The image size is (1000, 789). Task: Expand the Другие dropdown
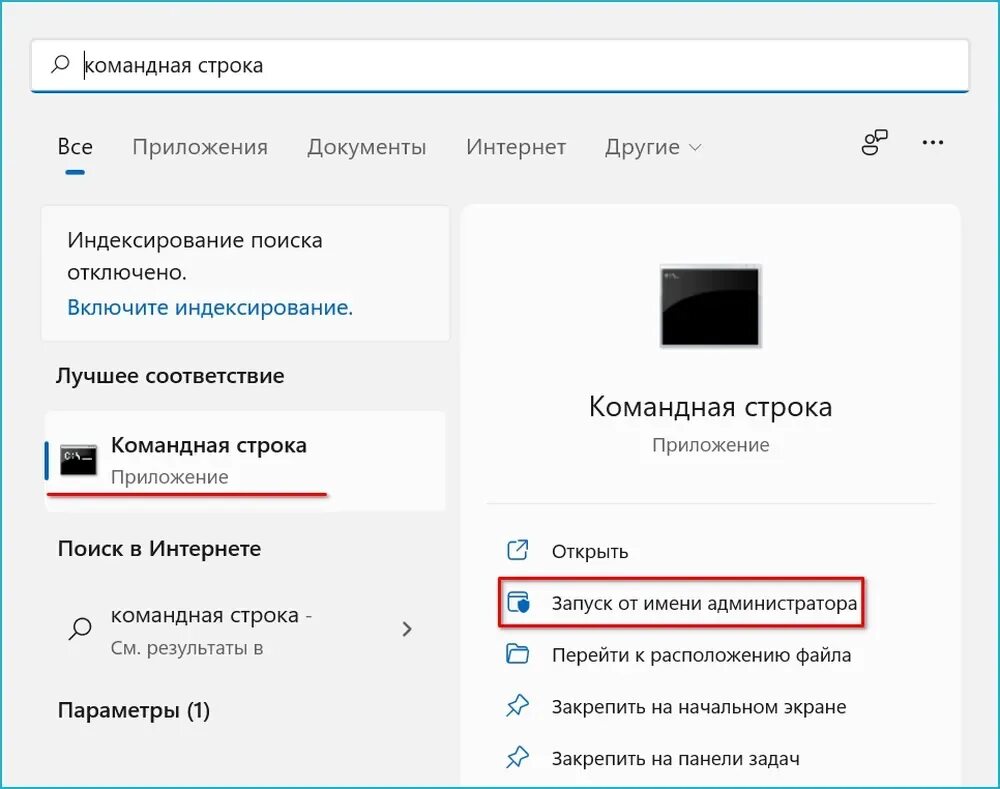pos(653,147)
